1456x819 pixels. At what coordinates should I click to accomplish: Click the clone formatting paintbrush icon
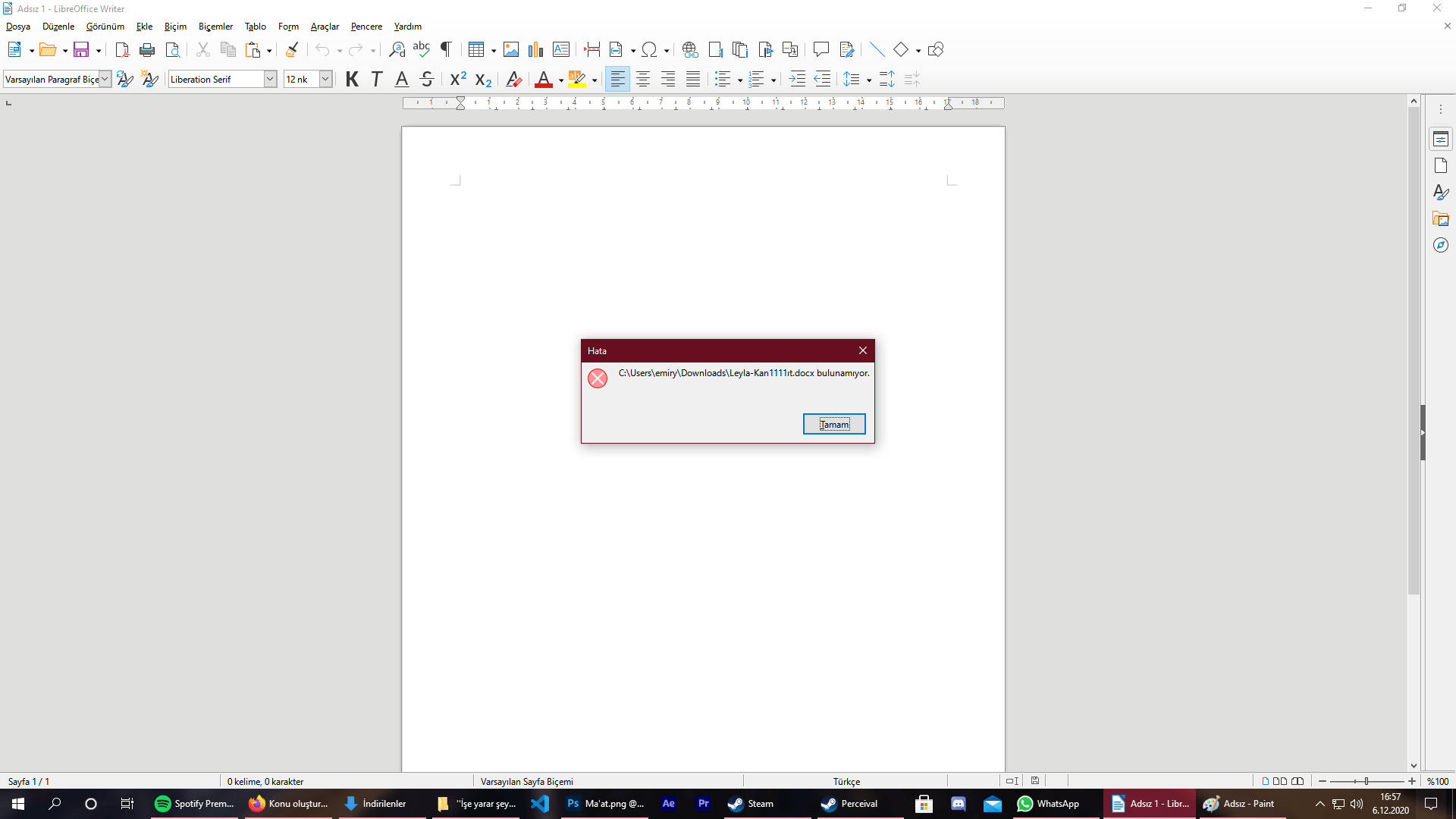click(292, 50)
